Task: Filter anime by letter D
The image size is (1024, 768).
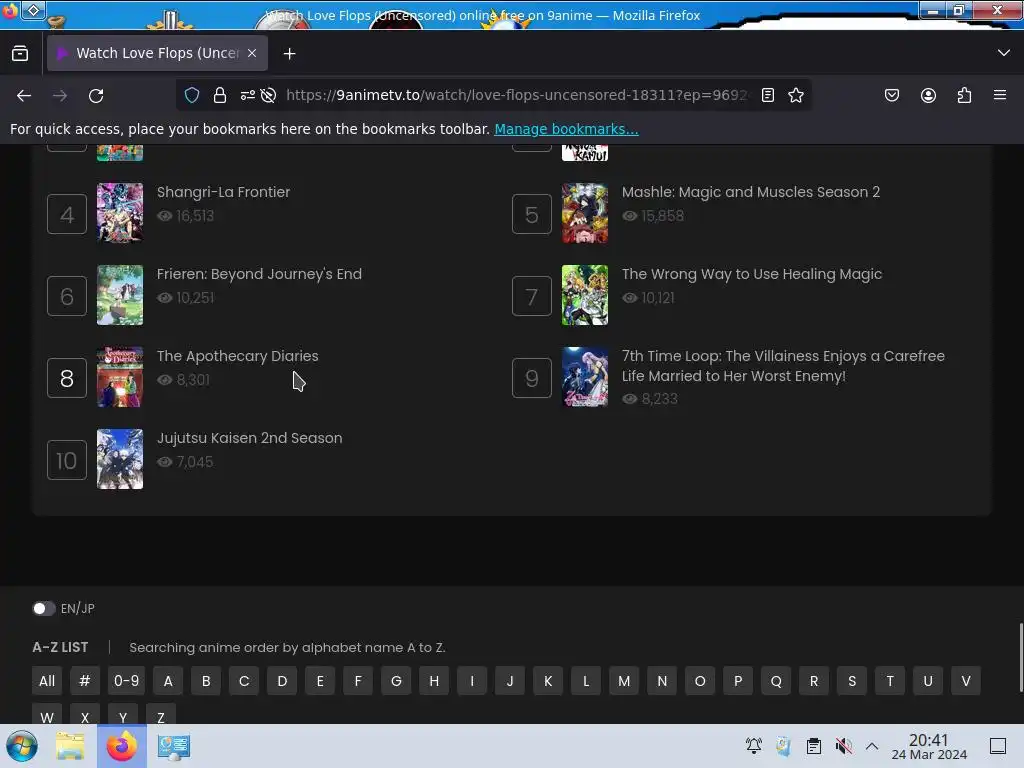Action: click(282, 681)
